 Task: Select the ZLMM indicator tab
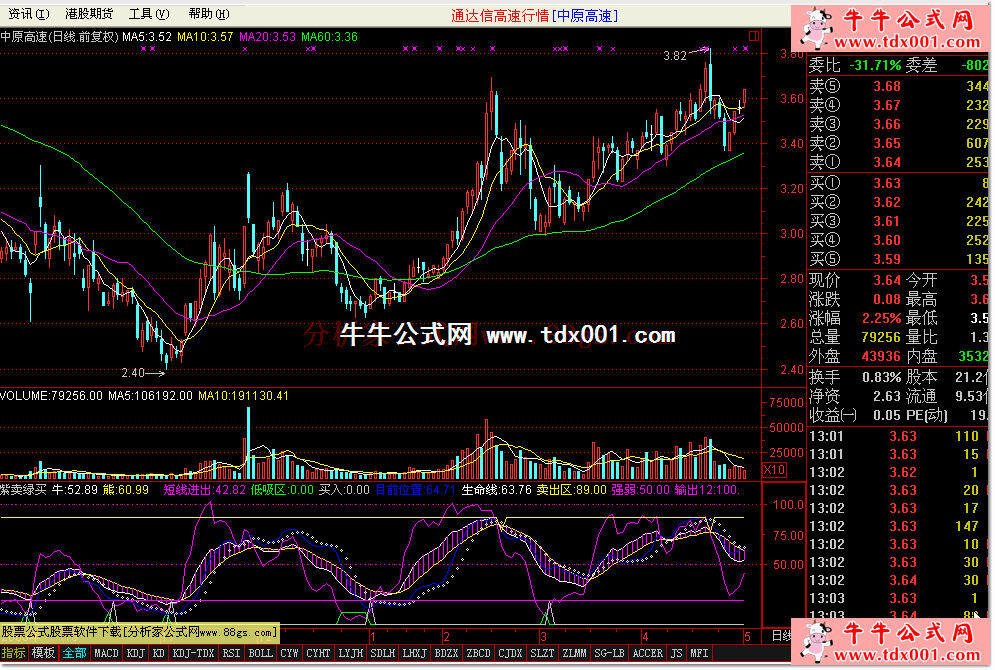[574, 653]
